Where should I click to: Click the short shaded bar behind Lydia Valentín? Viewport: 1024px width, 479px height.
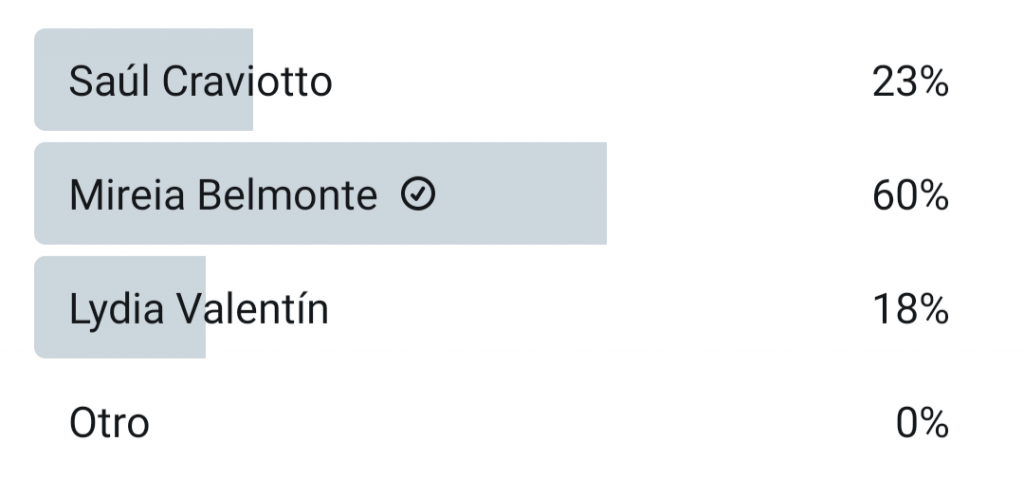[120, 340]
